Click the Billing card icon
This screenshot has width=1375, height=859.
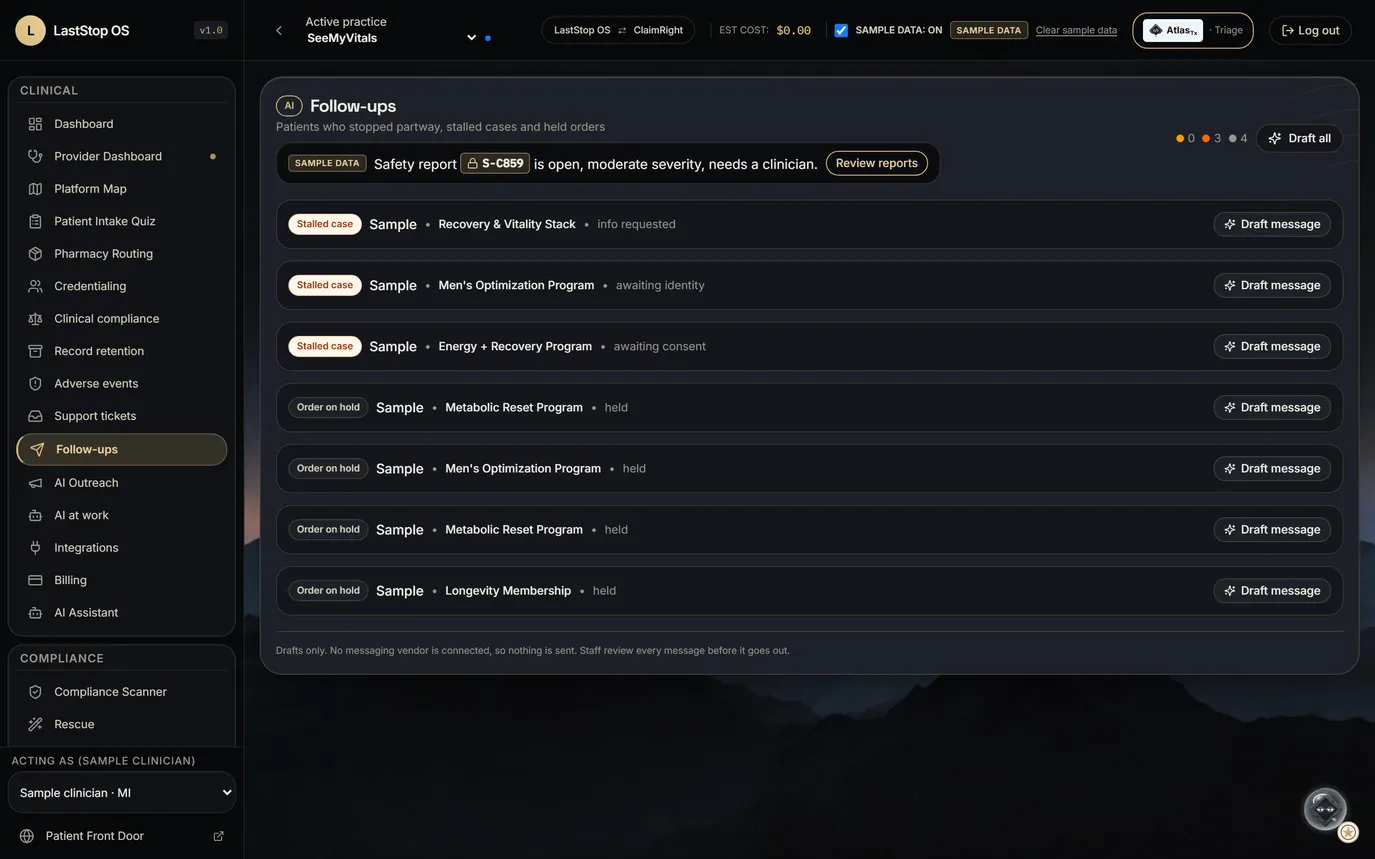tap(35, 580)
